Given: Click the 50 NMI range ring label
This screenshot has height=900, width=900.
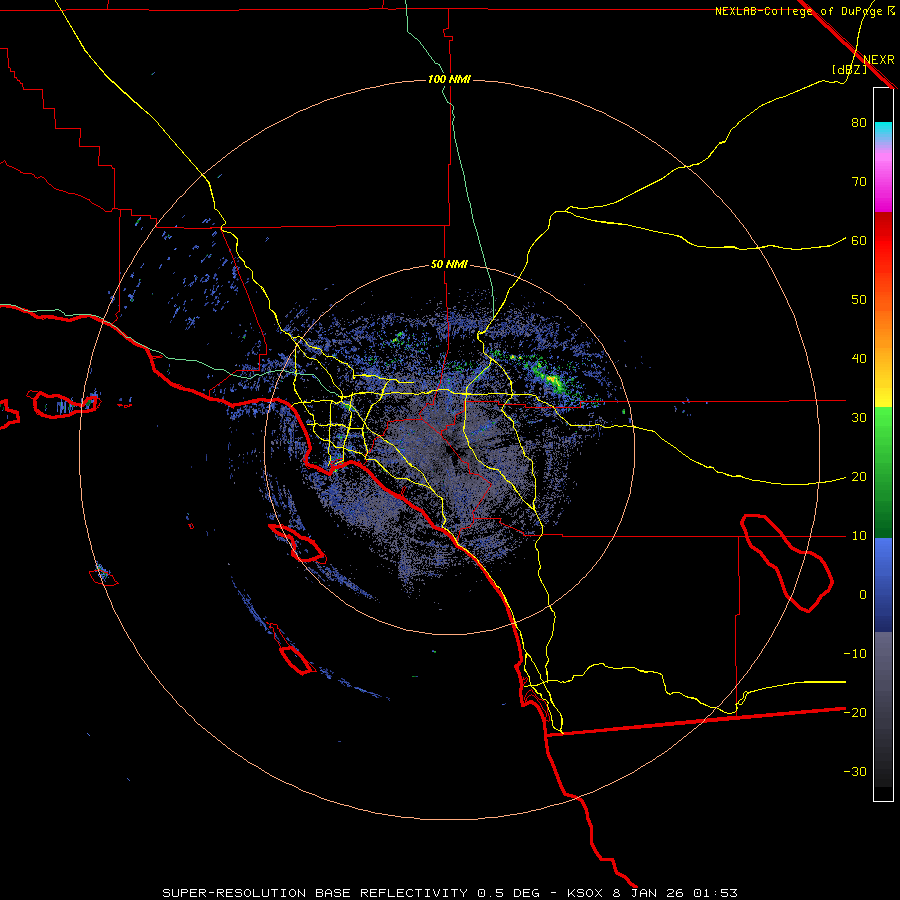Looking at the screenshot, I should pyautogui.click(x=449, y=265).
